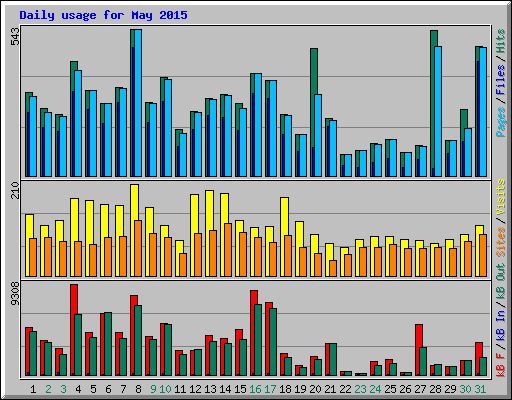Click day label 20 on the x-axis
This screenshot has height=400, width=512.
(315, 389)
